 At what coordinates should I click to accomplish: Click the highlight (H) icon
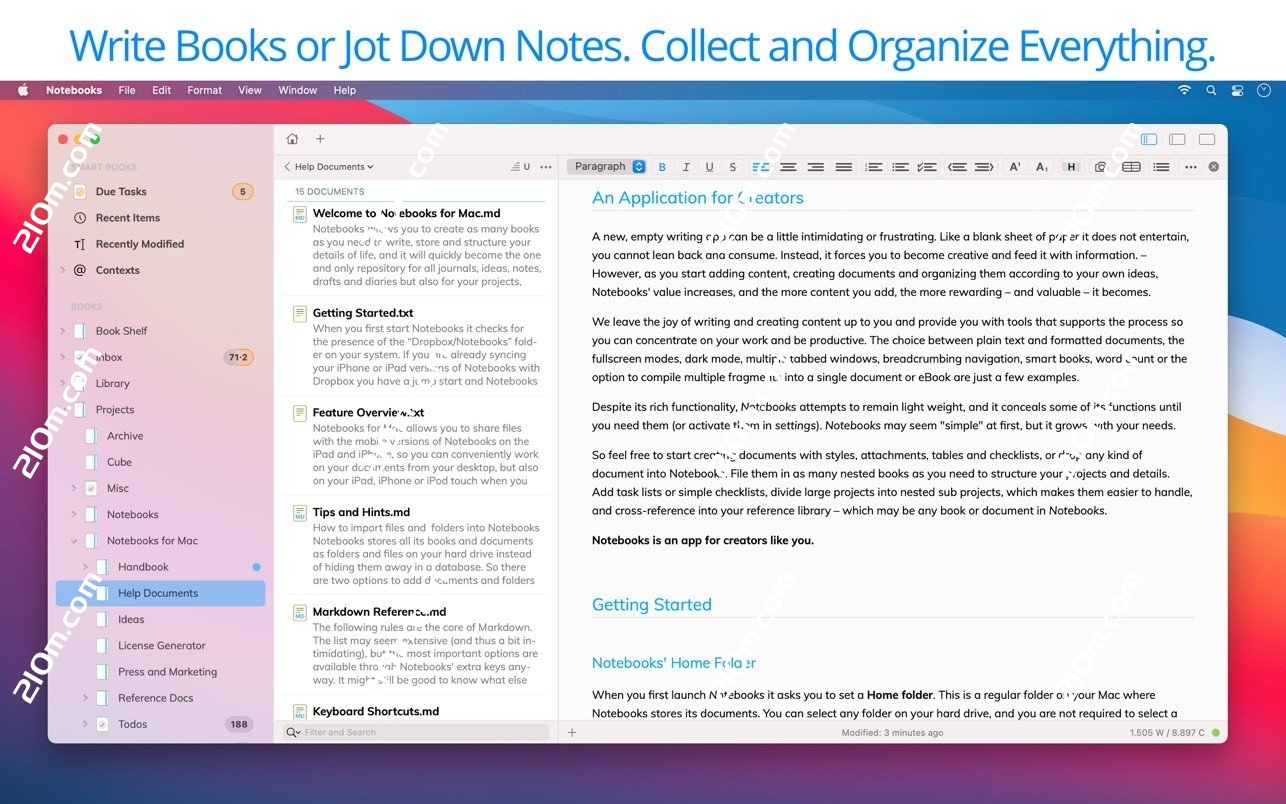[1069, 166]
